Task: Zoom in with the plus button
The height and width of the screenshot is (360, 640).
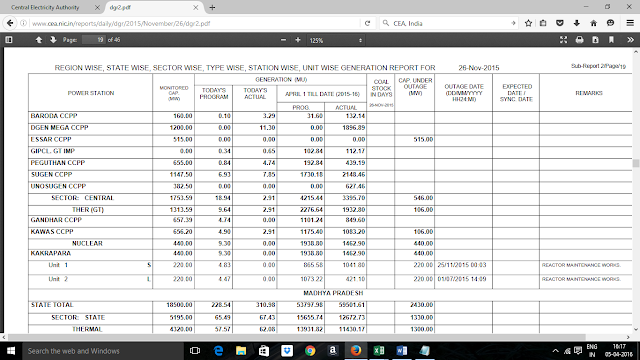Action: (x=298, y=40)
